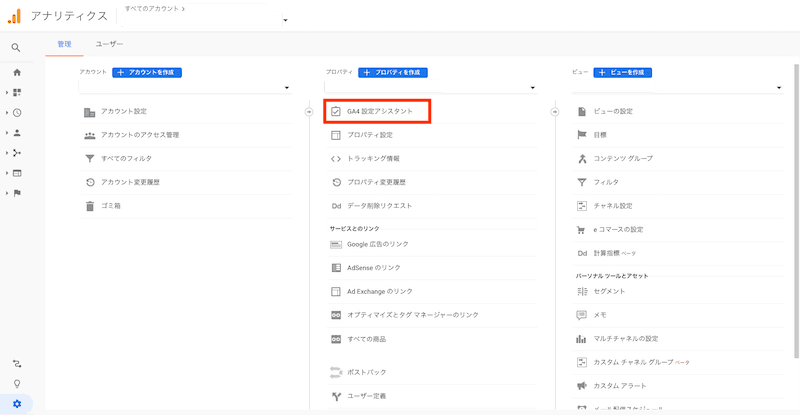Expand the Audience sidebar section arrow
This screenshot has height=415, width=800.
7,133
